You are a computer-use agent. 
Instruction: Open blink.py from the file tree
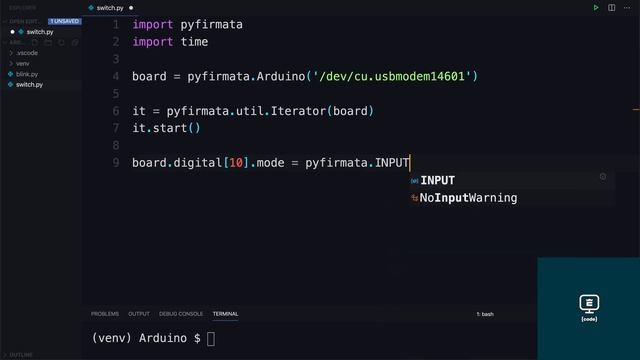[x=27, y=74]
